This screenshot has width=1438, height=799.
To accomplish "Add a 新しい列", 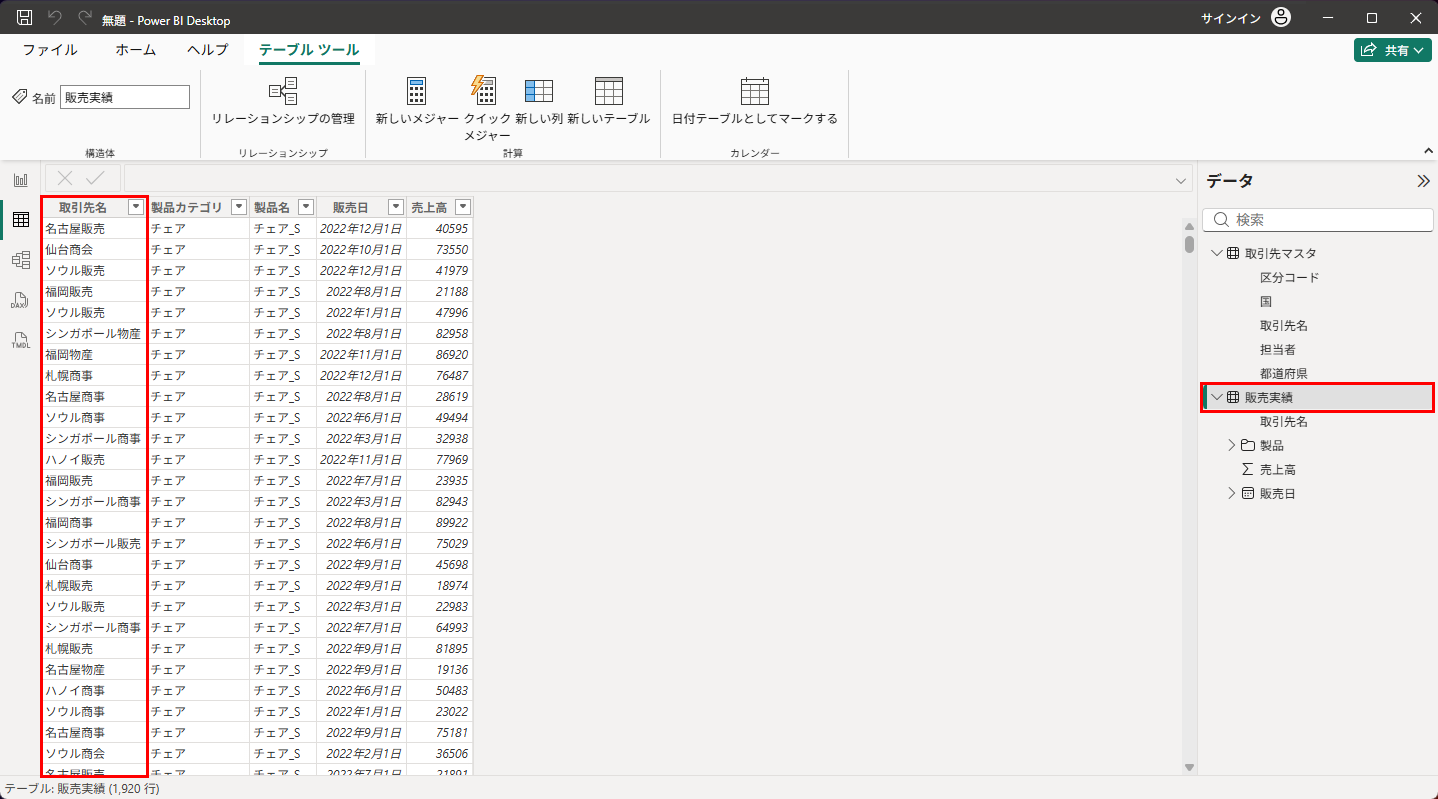I will [538, 101].
